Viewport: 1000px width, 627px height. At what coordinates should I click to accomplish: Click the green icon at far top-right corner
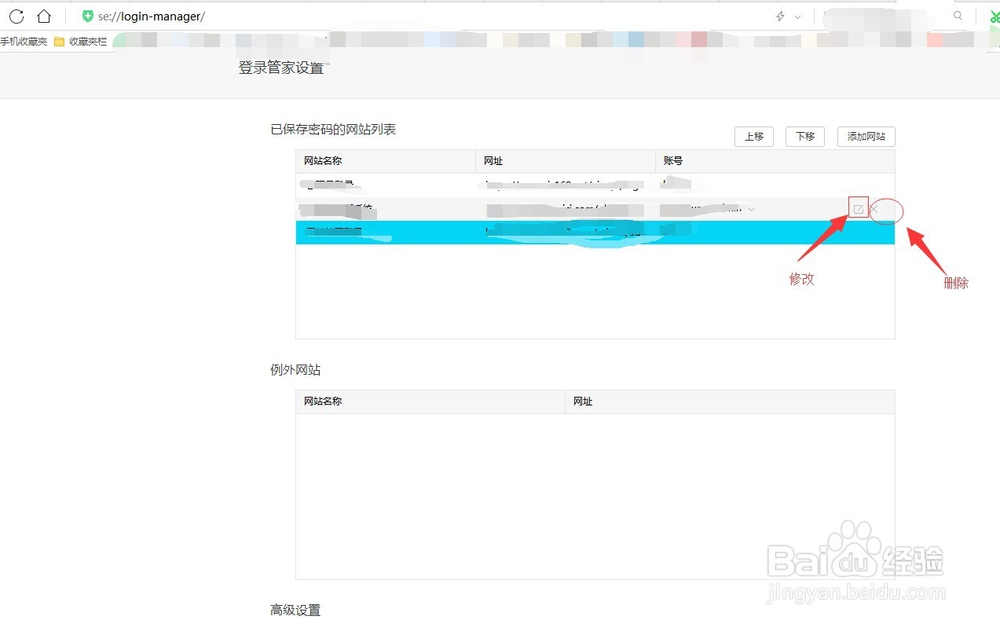point(995,16)
